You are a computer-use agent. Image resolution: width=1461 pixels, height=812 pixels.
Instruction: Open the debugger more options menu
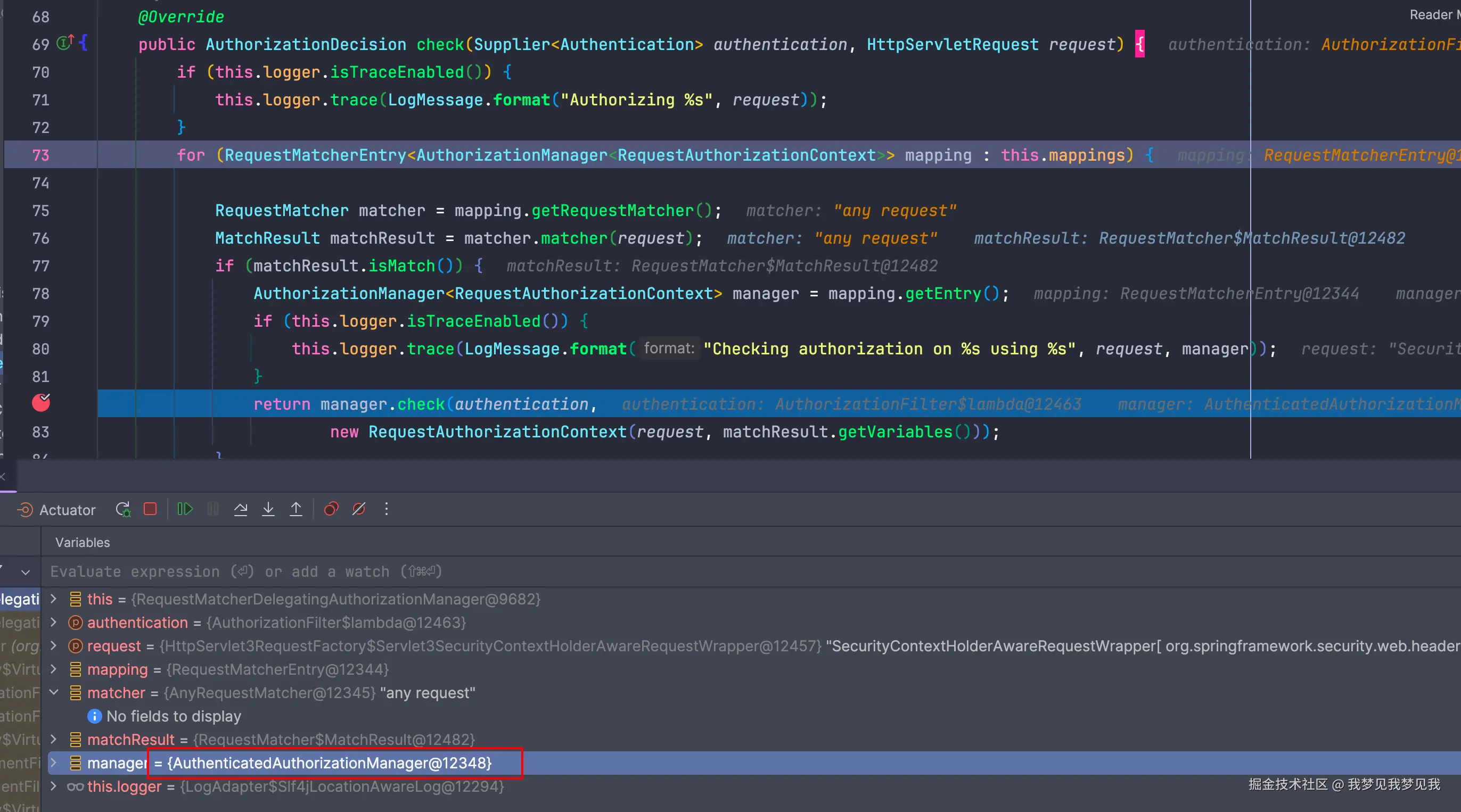pyautogui.click(x=387, y=509)
